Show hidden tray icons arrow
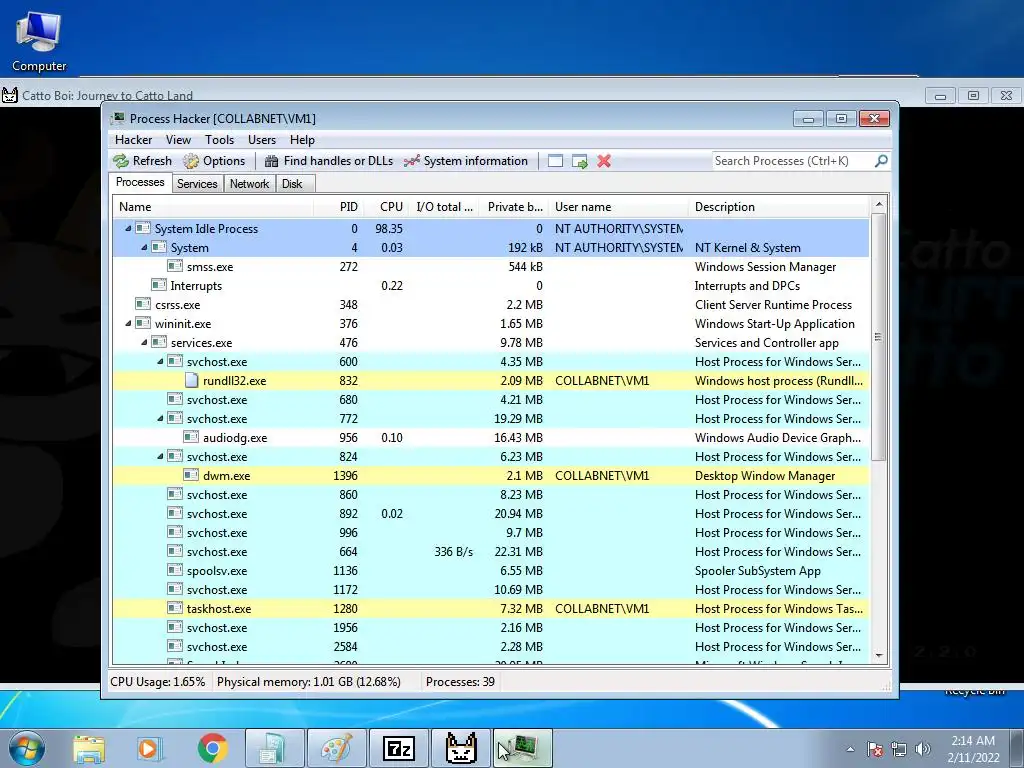1024x768 pixels. (x=850, y=749)
